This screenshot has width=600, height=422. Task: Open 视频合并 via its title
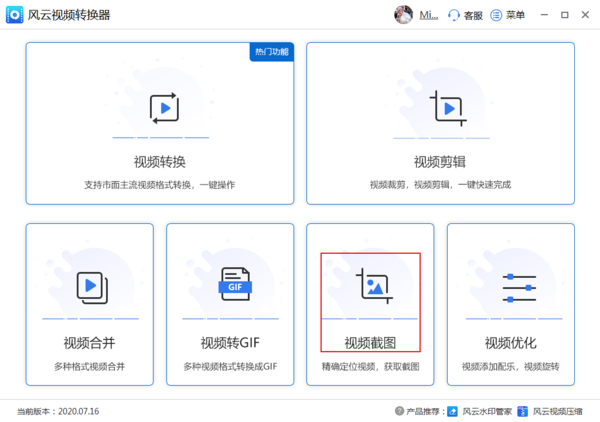pyautogui.click(x=90, y=343)
